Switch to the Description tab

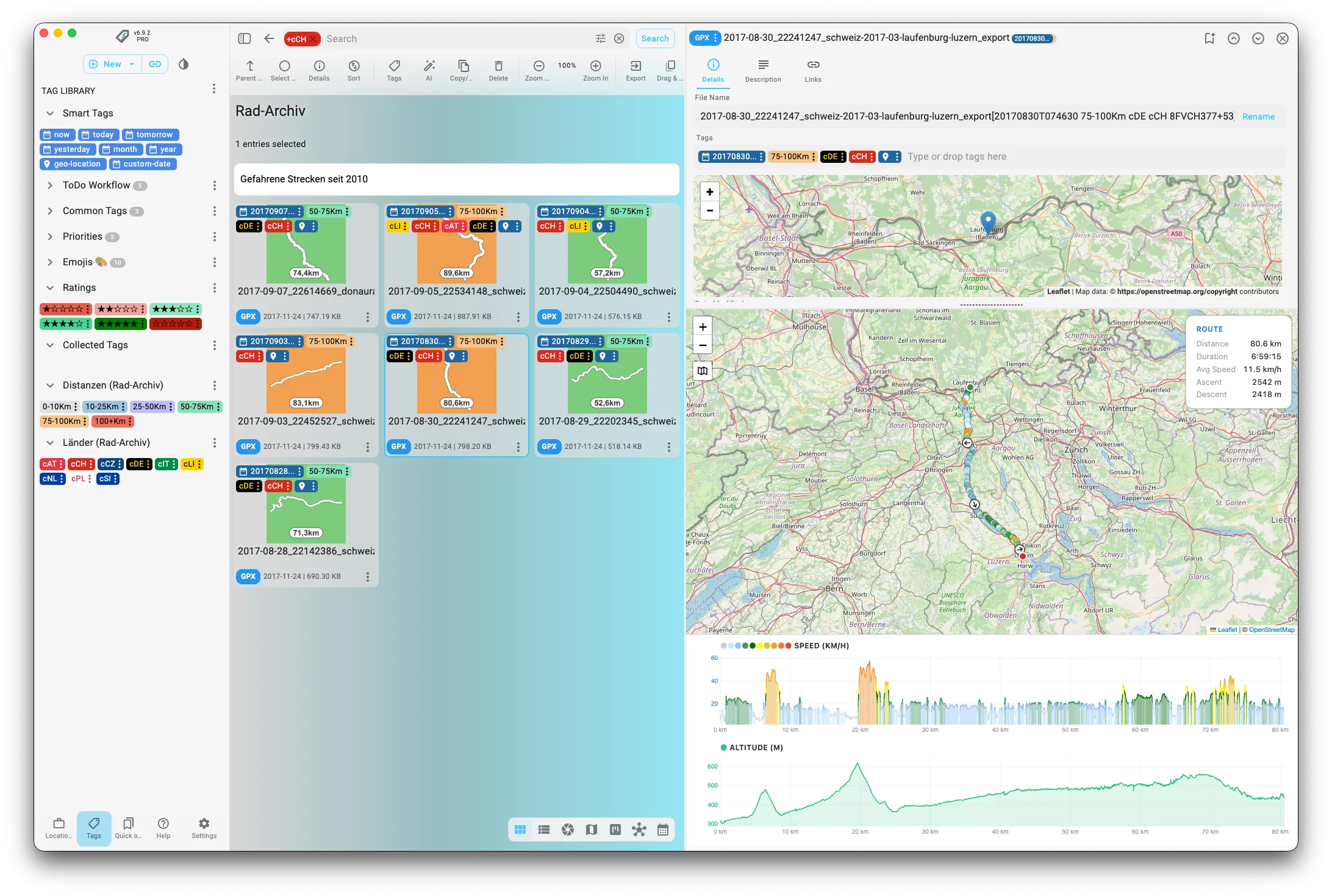762,70
